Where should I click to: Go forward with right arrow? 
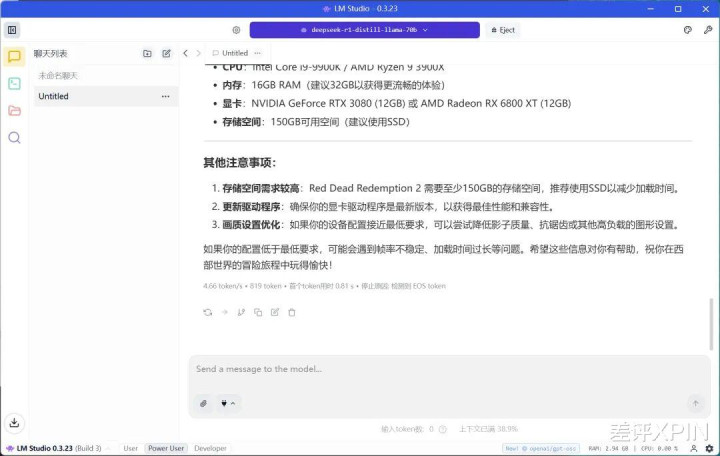[198, 53]
